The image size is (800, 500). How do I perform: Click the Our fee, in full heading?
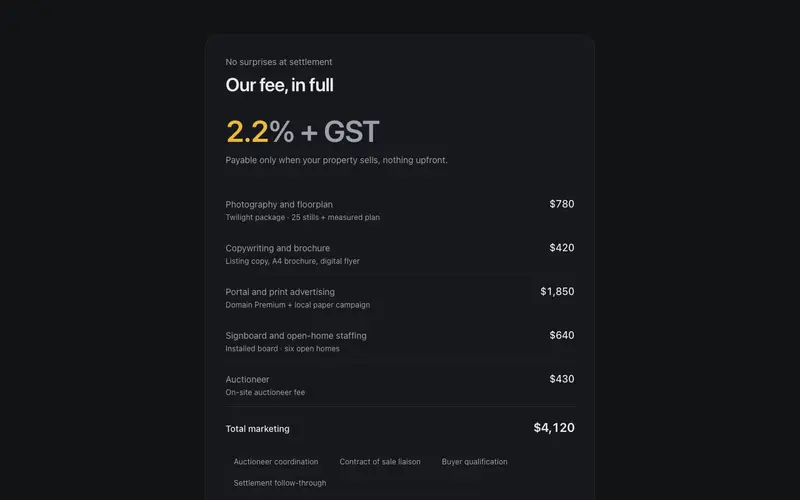tap(280, 85)
